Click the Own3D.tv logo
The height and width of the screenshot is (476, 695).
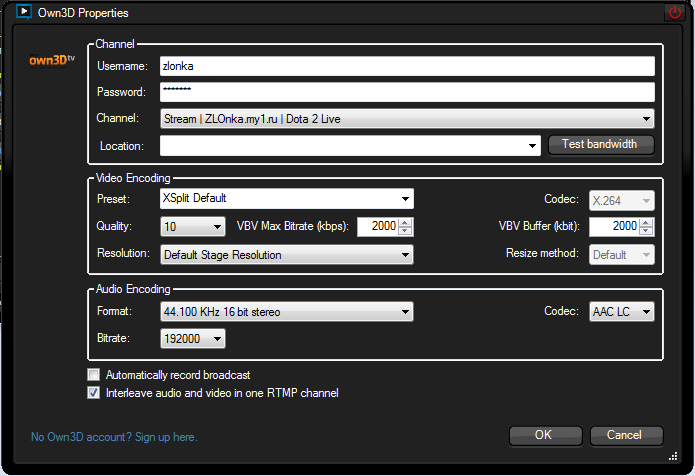[x=50, y=59]
